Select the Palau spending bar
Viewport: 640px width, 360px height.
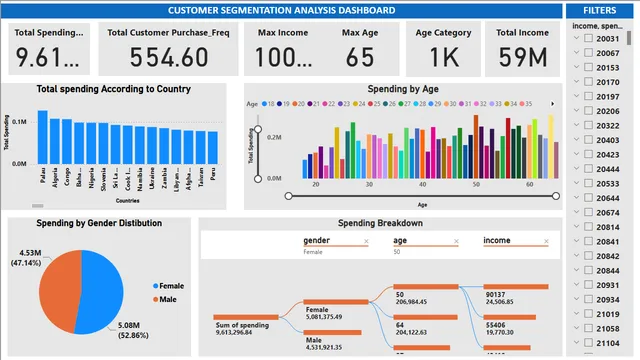tap(43, 137)
